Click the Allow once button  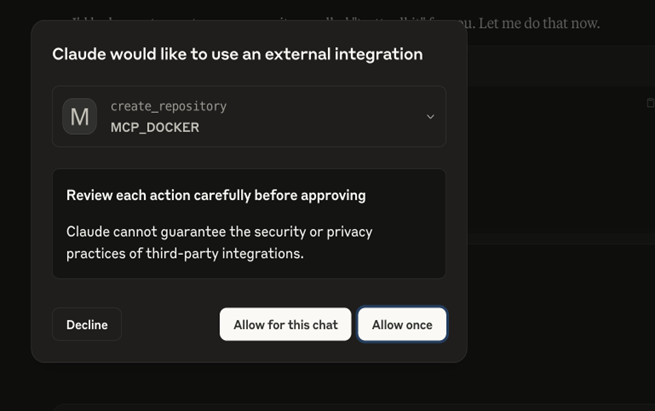(x=402, y=324)
